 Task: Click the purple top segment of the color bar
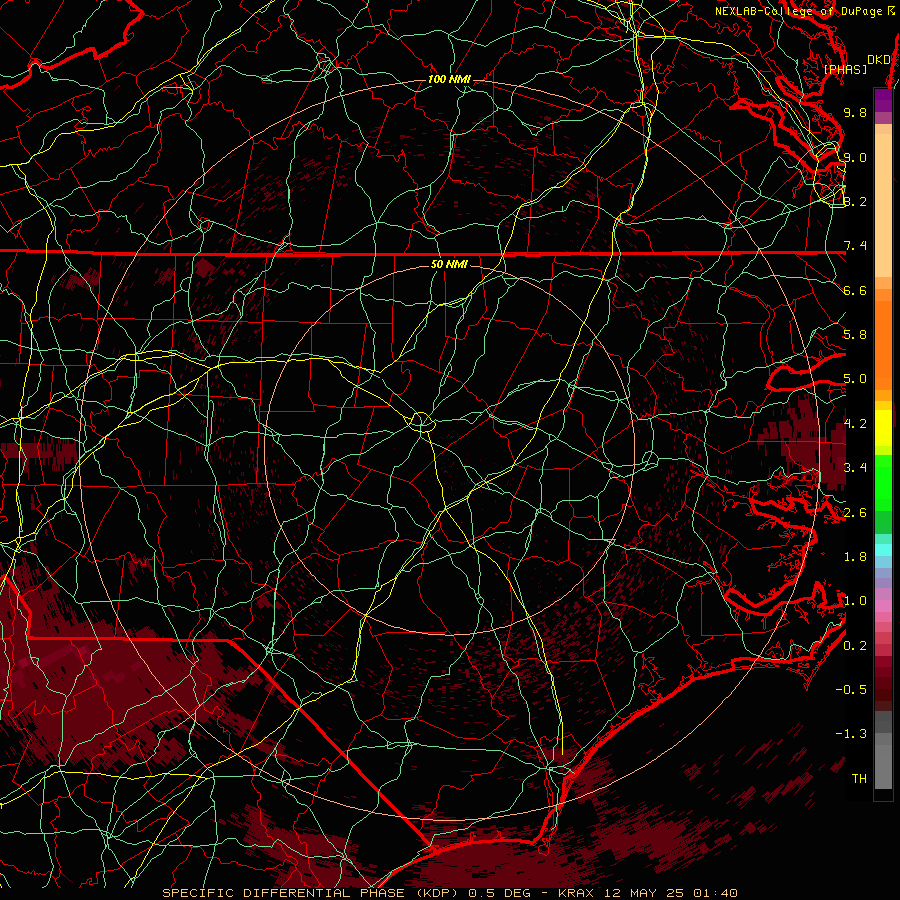[883, 100]
